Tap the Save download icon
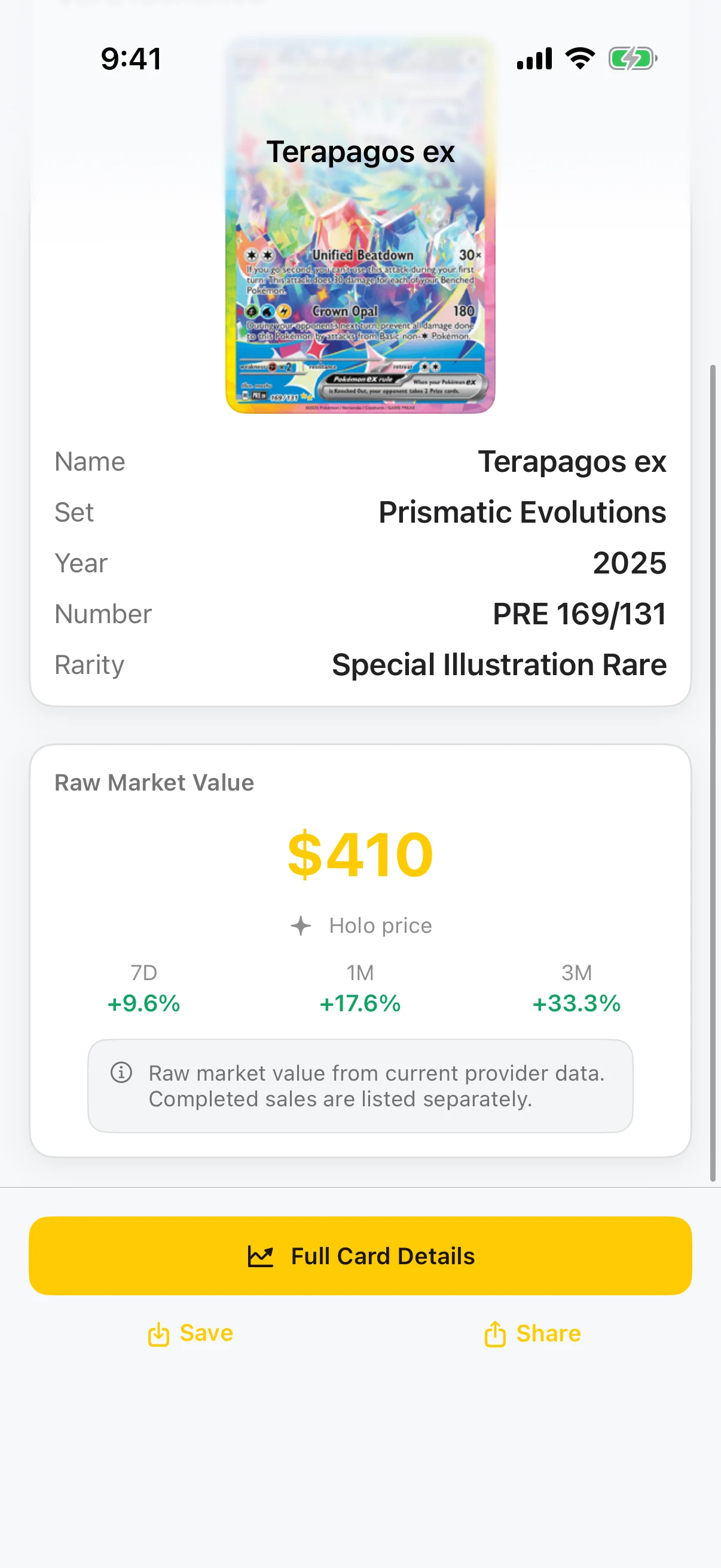The width and height of the screenshot is (721, 1568). (159, 1334)
